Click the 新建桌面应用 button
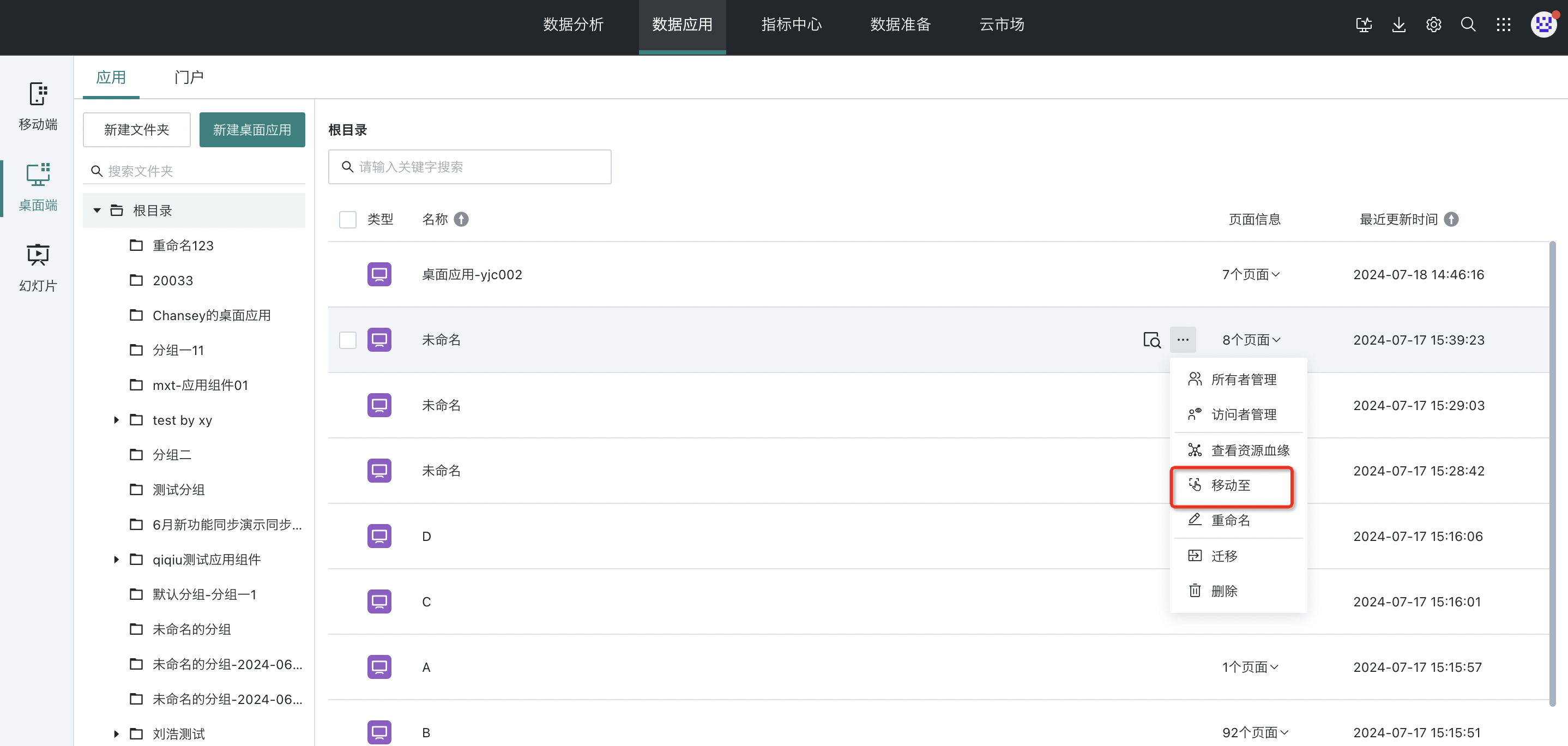1568x746 pixels. (x=252, y=130)
